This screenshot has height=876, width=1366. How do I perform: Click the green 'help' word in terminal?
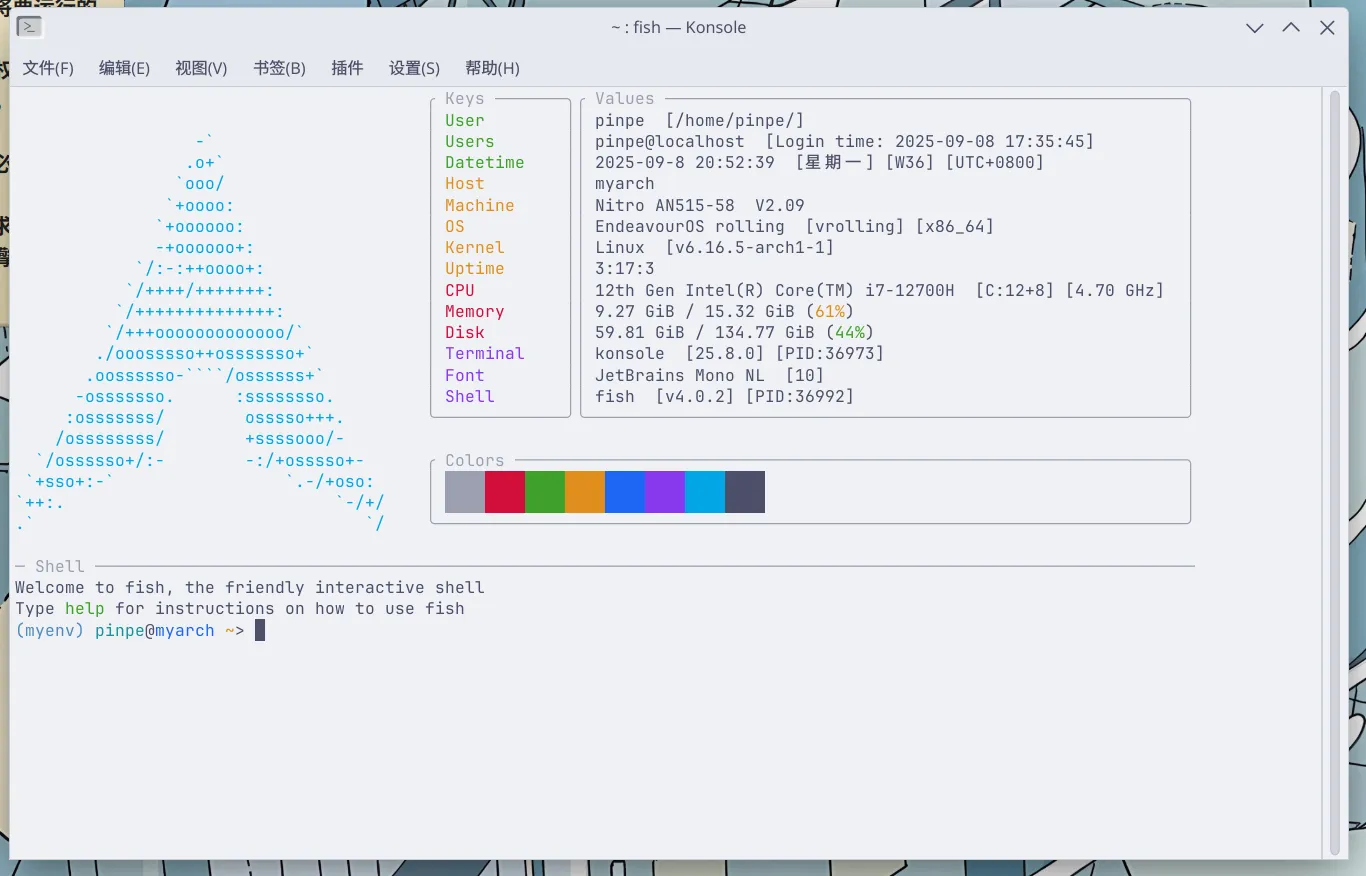tap(85, 608)
